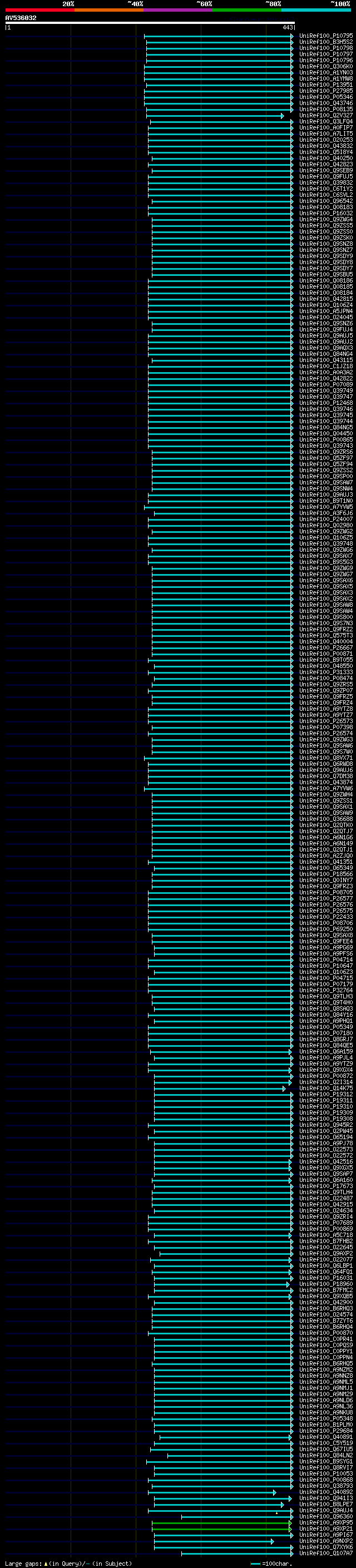Select hit UniRef100_P27985

click(x=325, y=91)
